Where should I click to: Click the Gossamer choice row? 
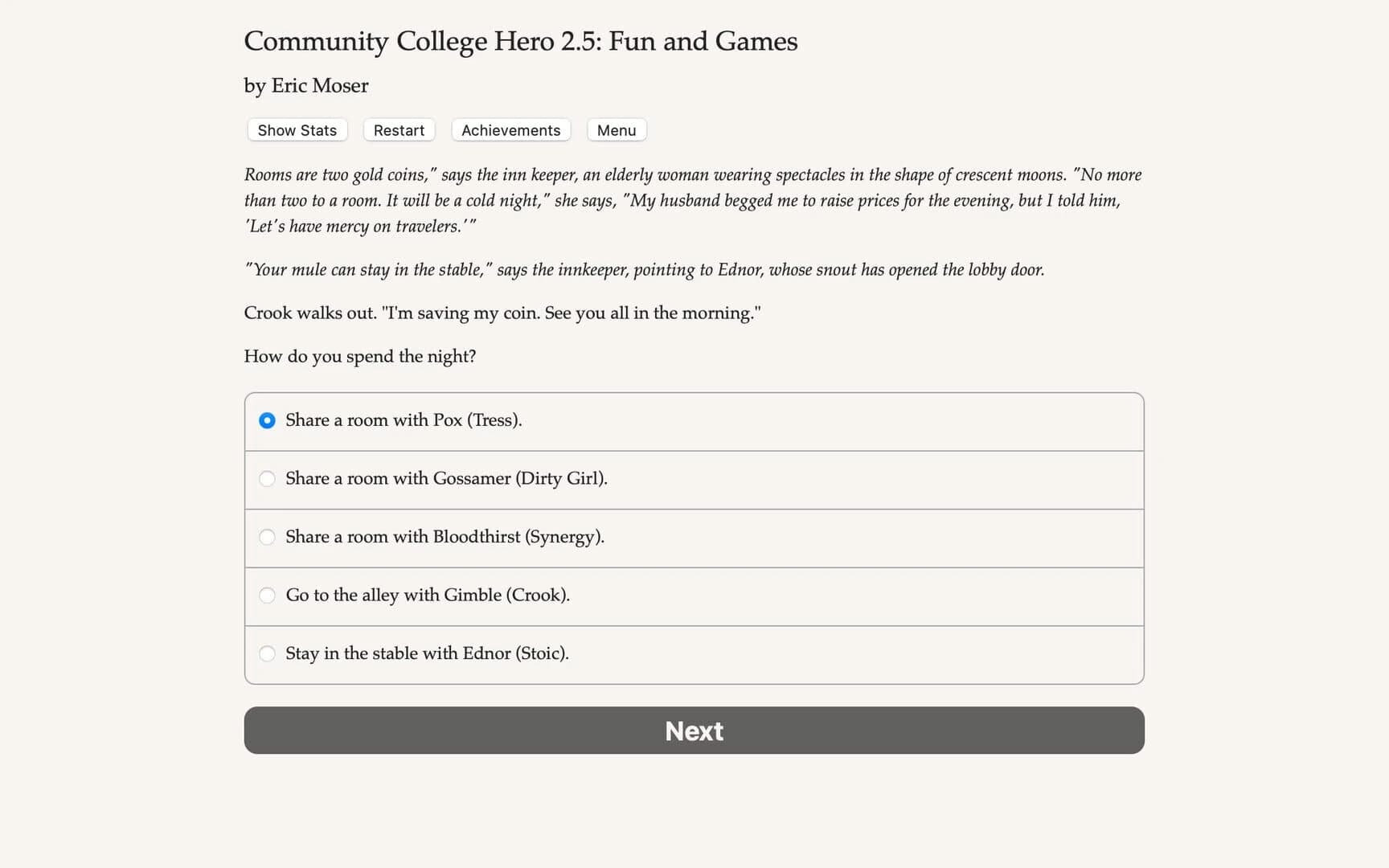pyautogui.click(x=693, y=479)
